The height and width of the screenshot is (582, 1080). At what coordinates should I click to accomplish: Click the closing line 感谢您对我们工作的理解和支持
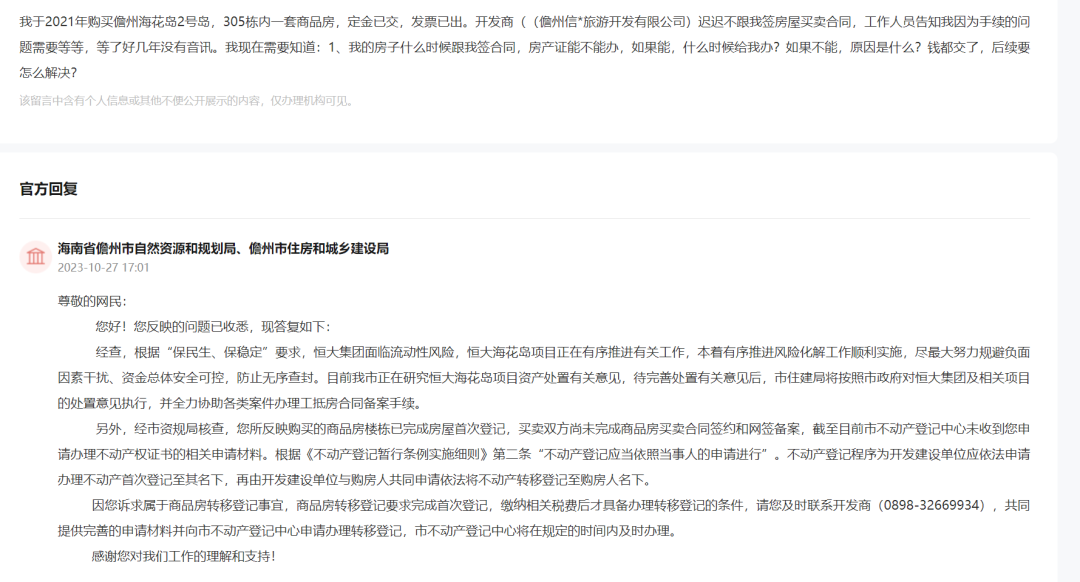(182, 556)
